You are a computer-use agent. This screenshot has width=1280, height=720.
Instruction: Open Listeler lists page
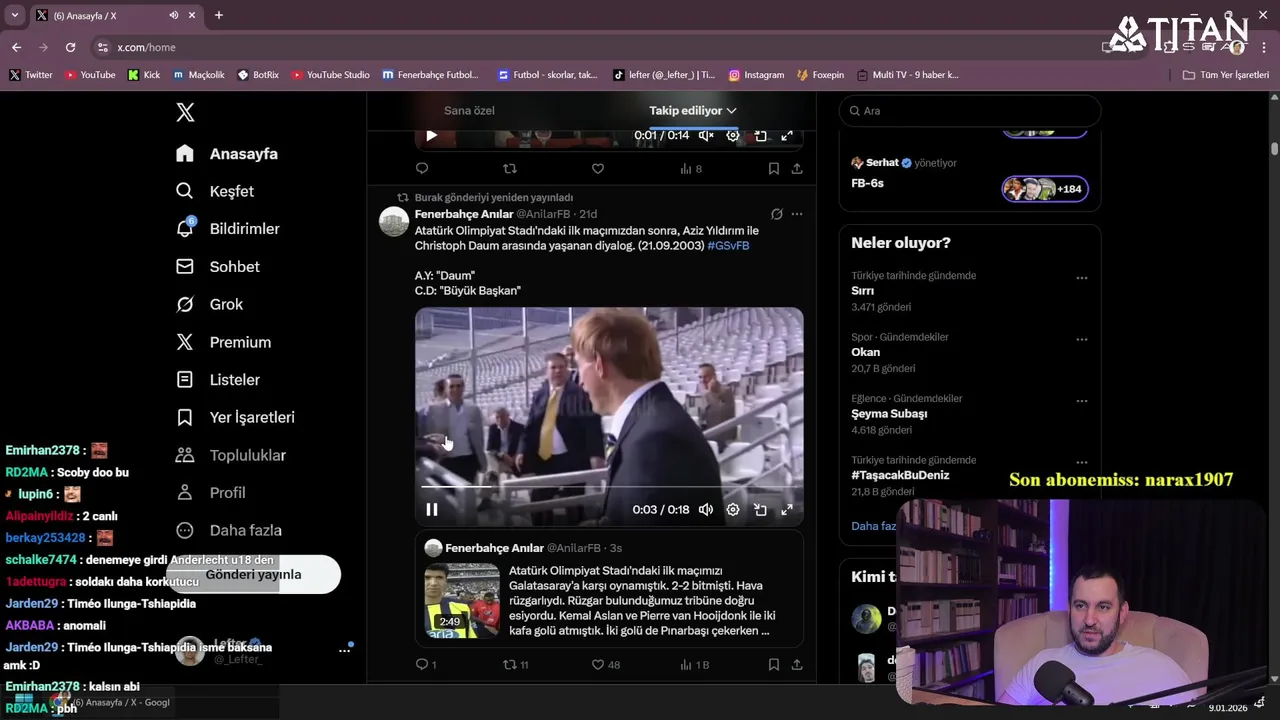[x=218, y=380]
